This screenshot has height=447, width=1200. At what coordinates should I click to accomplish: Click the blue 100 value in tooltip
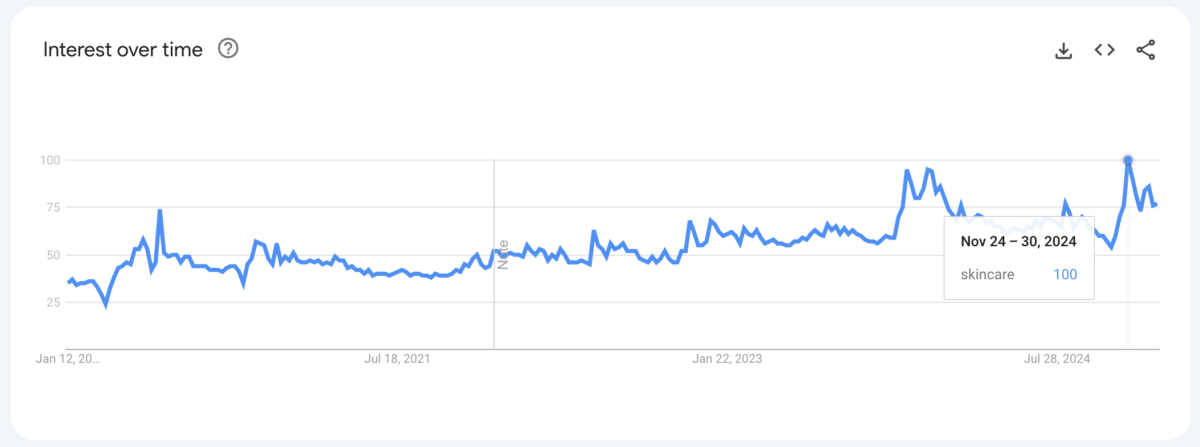pyautogui.click(x=1065, y=274)
